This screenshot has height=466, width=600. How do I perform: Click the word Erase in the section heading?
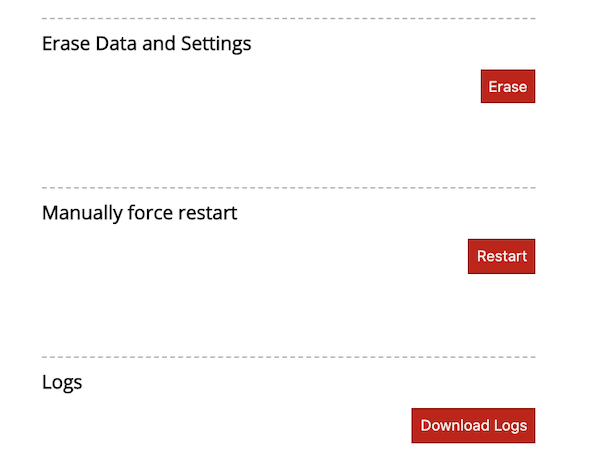coord(66,43)
